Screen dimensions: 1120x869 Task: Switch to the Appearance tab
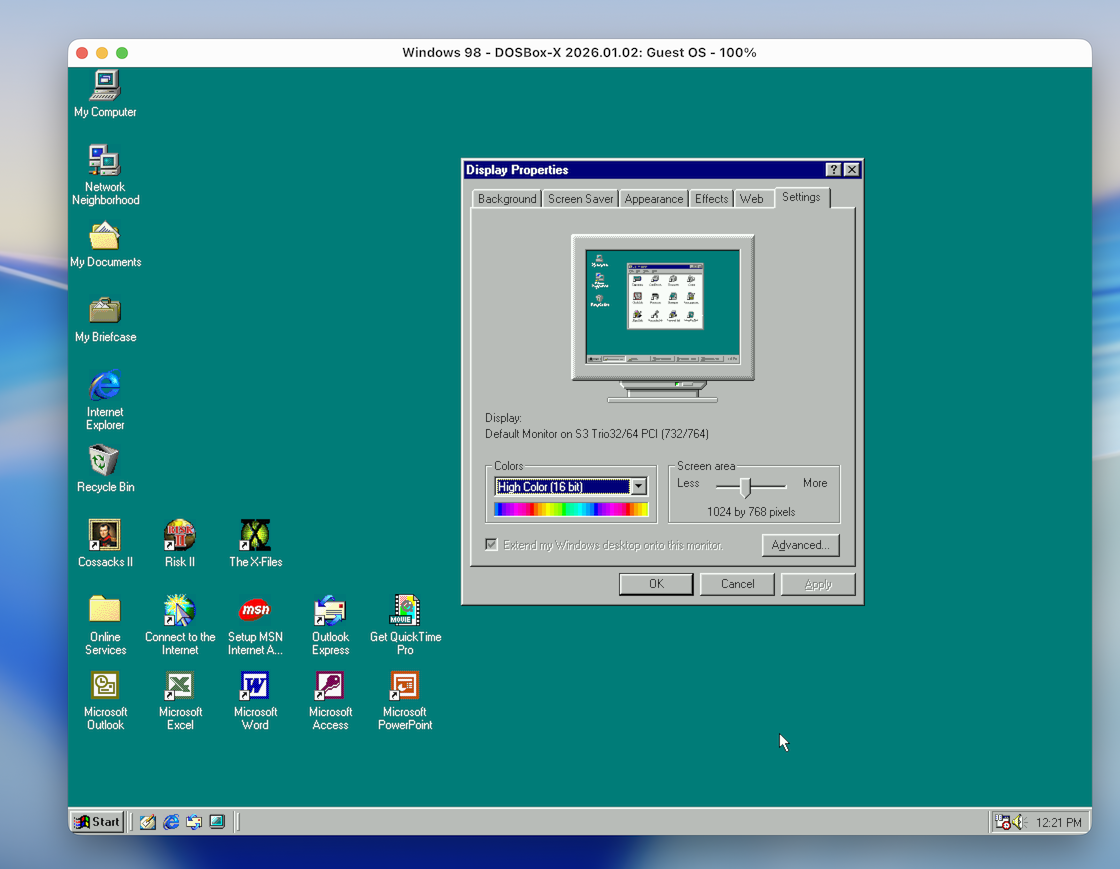click(654, 199)
